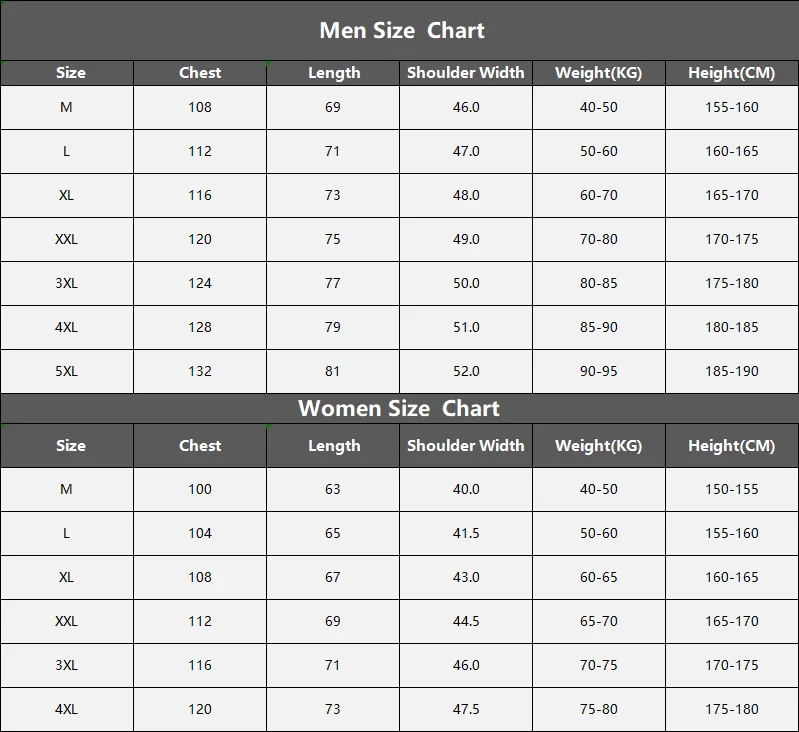Select women's shoulder width 44.5

[466, 621]
